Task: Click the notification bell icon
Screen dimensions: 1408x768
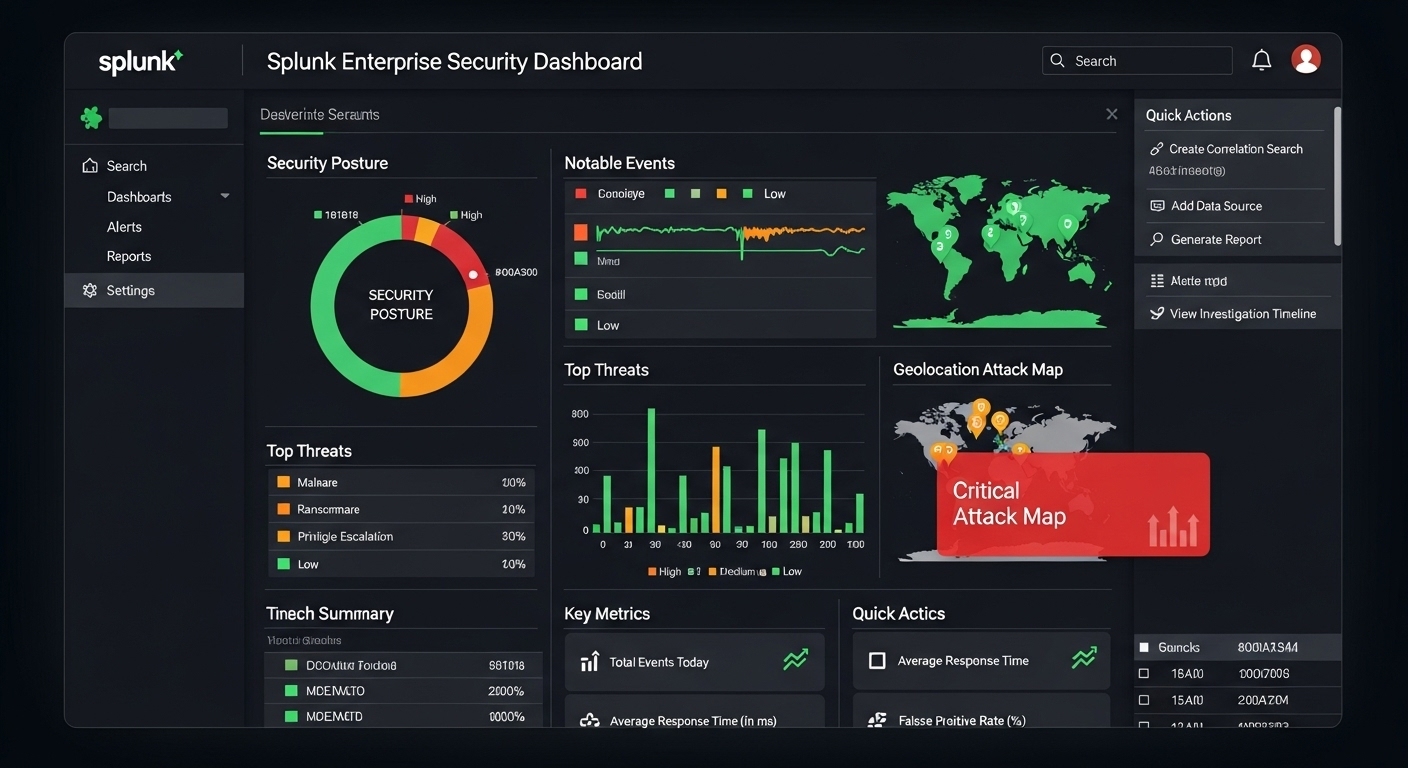Action: coord(1261,61)
